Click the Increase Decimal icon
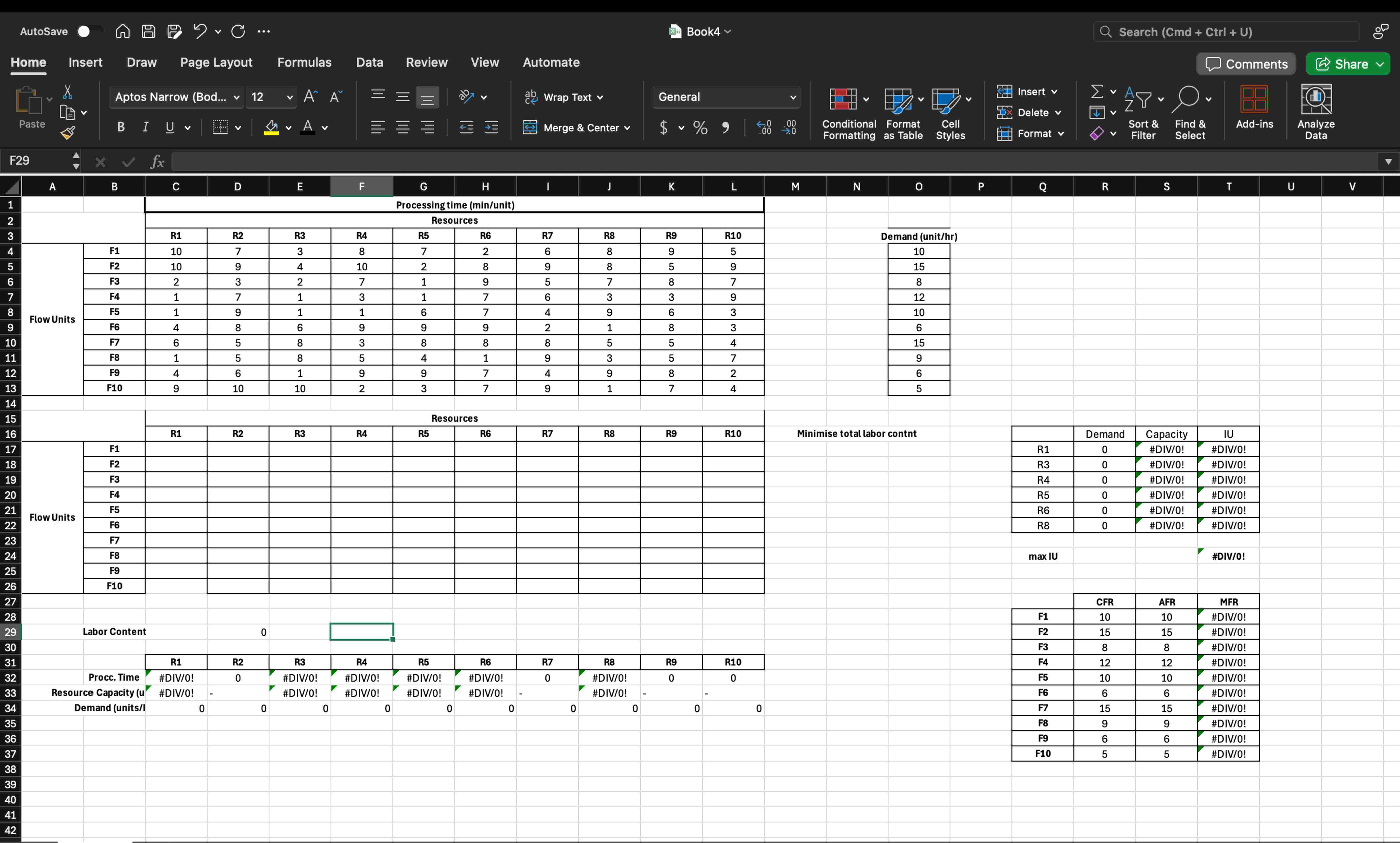The height and width of the screenshot is (843, 1400). (764, 127)
